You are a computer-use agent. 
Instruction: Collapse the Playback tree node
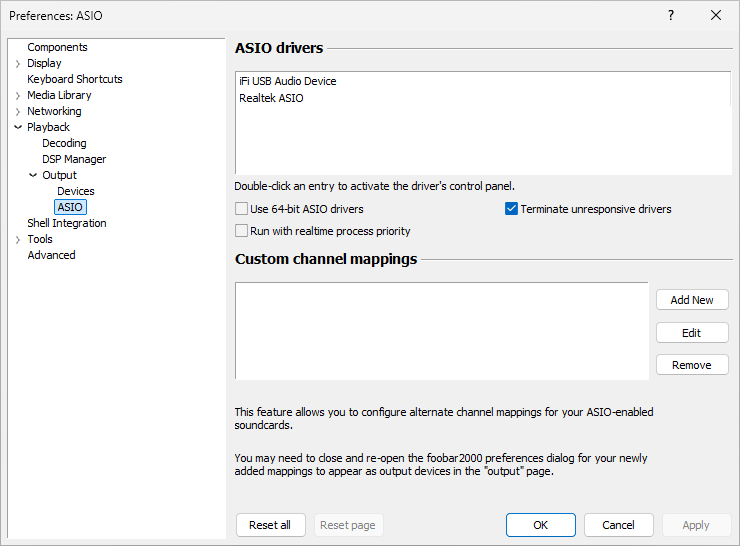click(x=18, y=127)
